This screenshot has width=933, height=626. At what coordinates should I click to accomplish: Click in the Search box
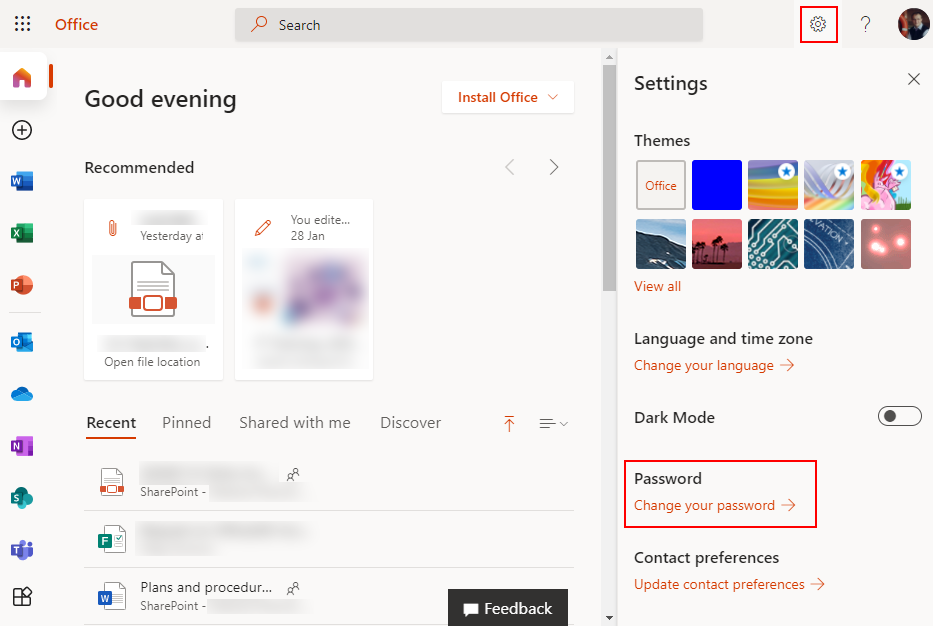[469, 24]
